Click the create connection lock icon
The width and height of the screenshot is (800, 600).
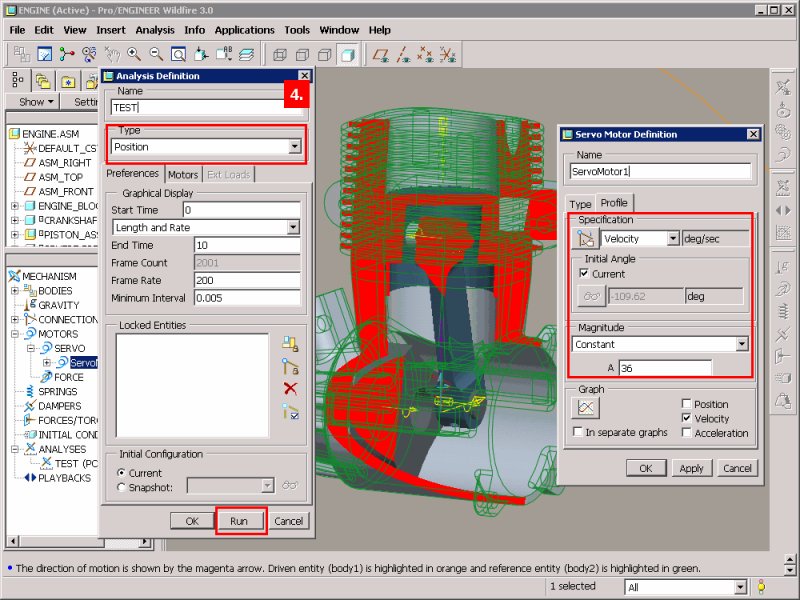tap(290, 366)
